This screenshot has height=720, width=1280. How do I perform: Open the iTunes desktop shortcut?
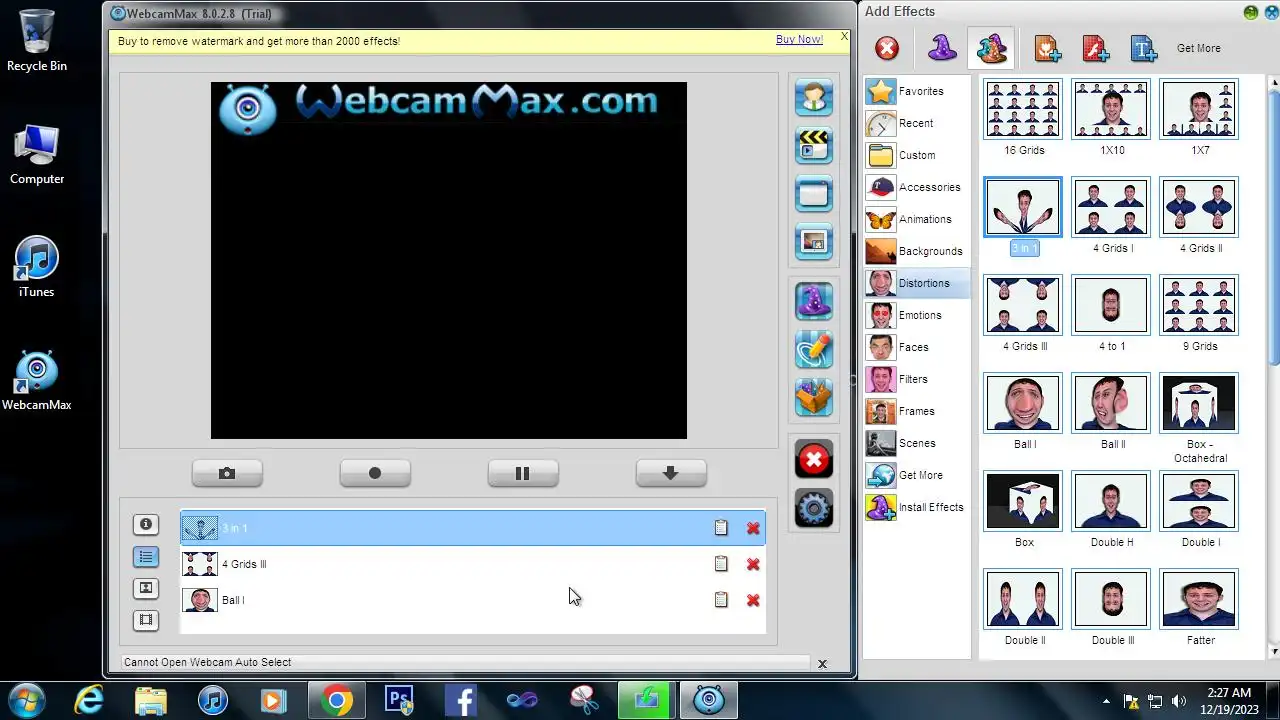[x=37, y=267]
